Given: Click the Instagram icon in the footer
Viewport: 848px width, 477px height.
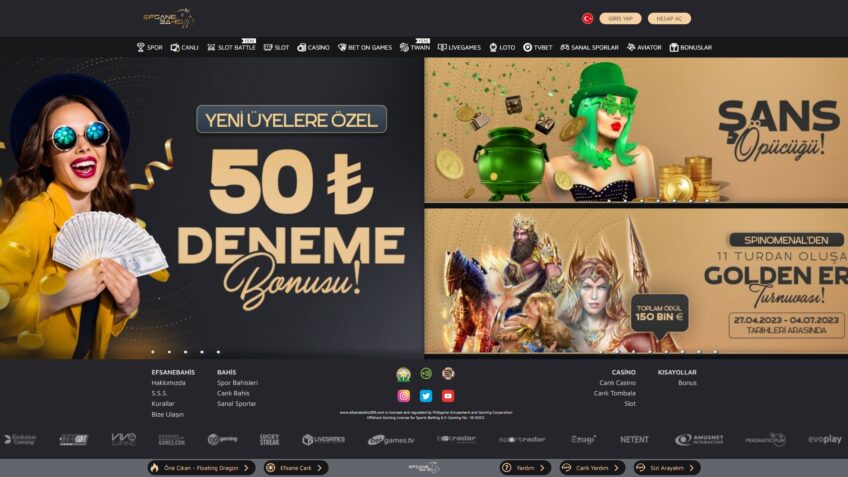Looking at the screenshot, I should [404, 395].
